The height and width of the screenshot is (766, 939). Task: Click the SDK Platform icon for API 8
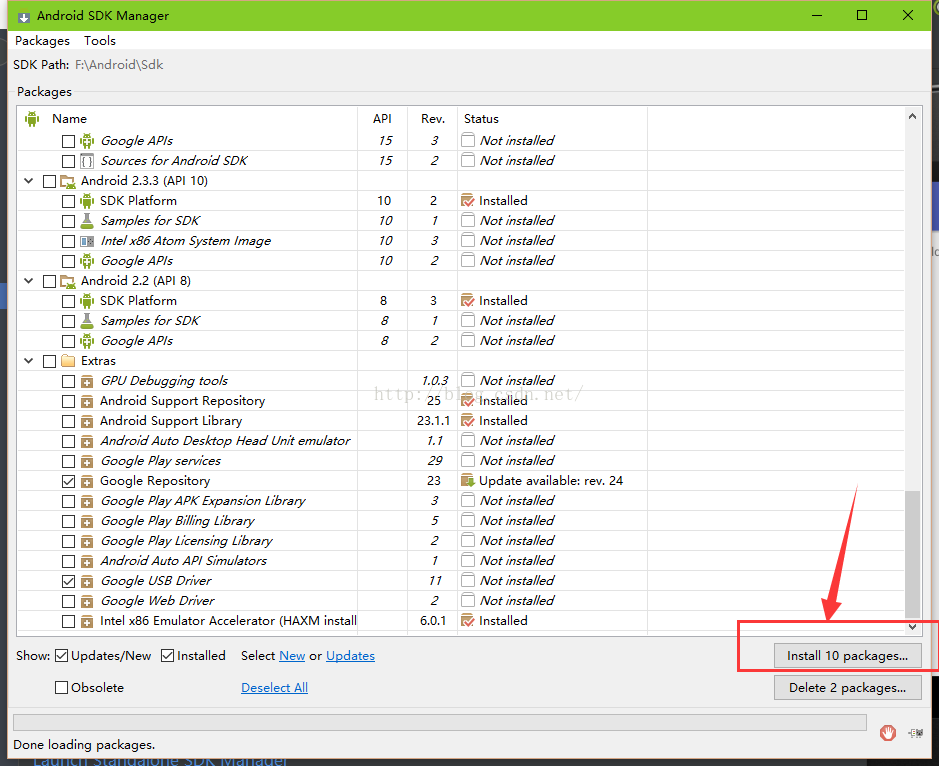(87, 301)
